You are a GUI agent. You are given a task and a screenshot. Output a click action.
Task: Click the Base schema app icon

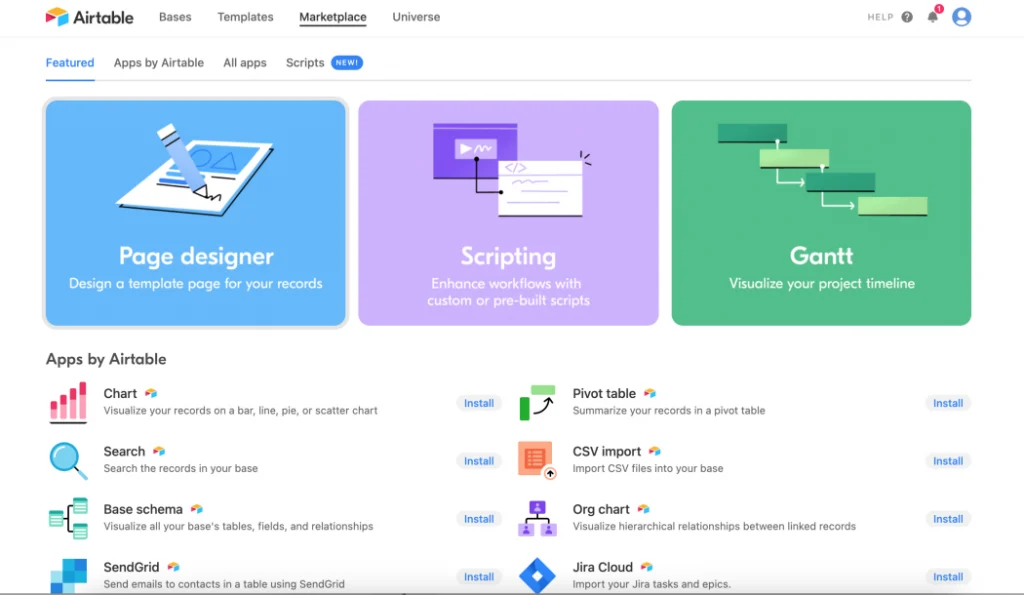68,518
